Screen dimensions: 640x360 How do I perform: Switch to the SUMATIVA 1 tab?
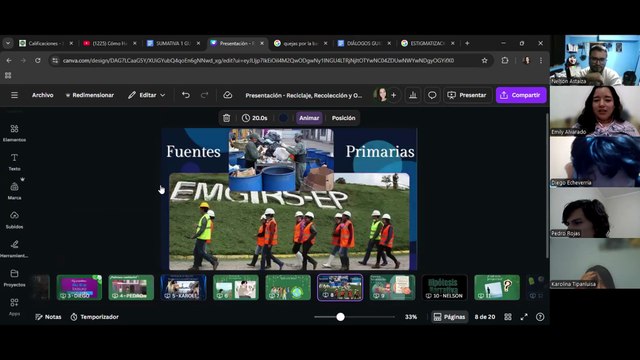tap(172, 43)
